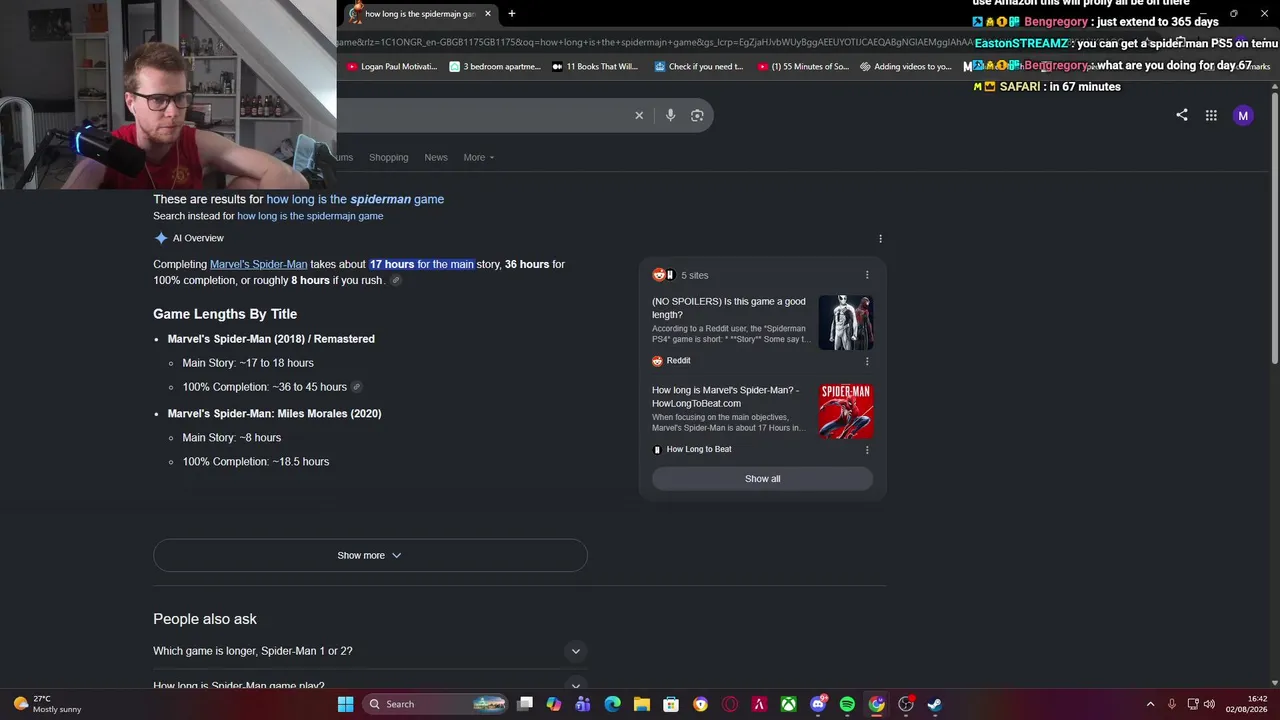Viewport: 1280px width, 720px height.
Task: Launch Copilot from the taskbar
Action: (554, 704)
